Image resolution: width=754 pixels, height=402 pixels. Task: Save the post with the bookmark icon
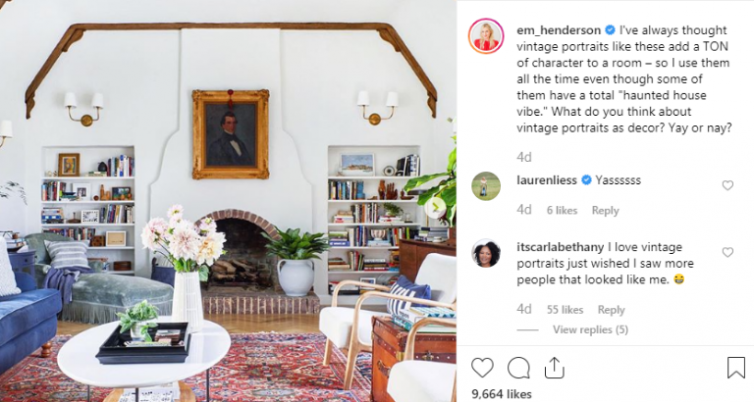pyautogui.click(x=736, y=368)
